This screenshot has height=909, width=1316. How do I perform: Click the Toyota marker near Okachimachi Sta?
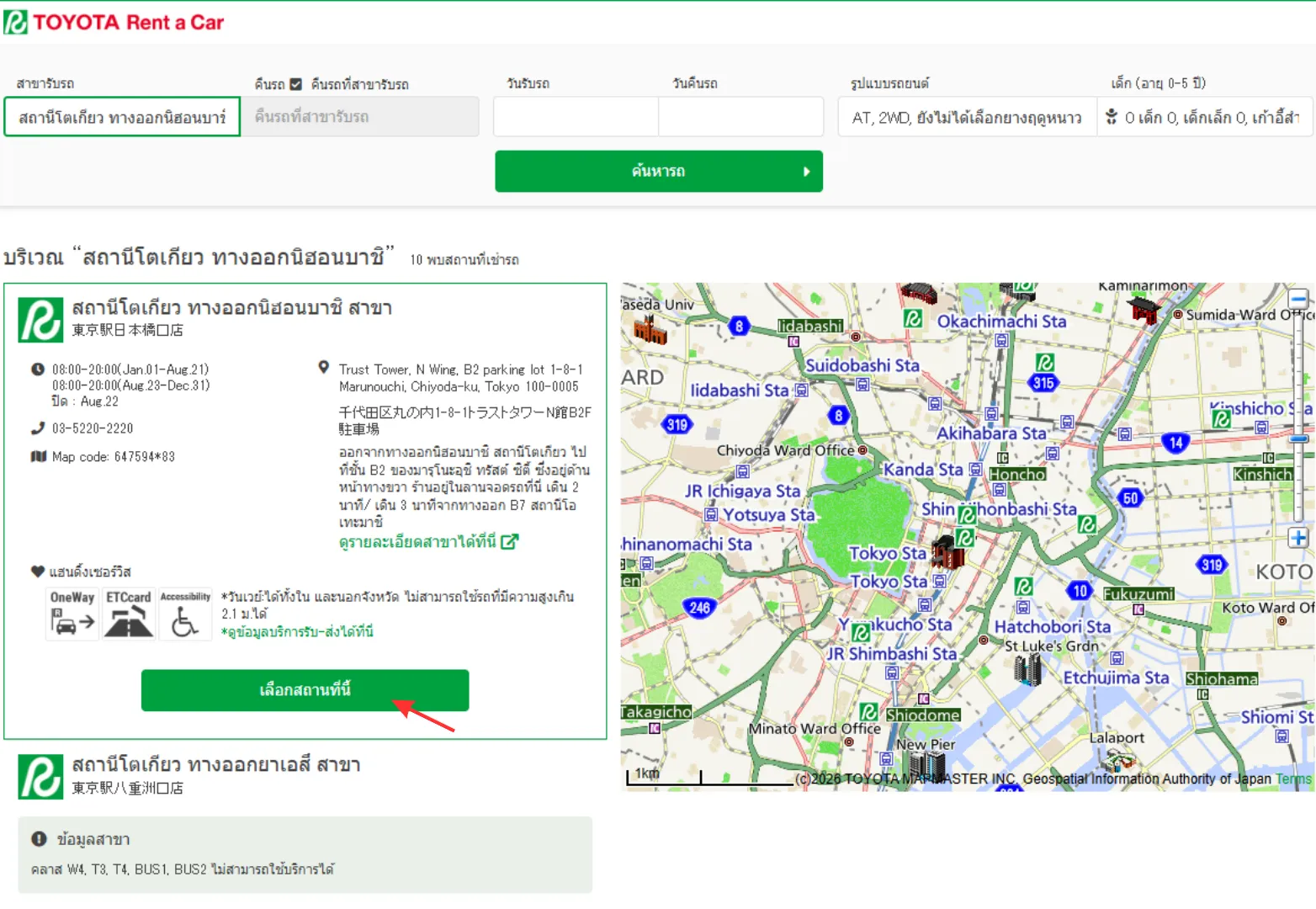tap(913, 319)
